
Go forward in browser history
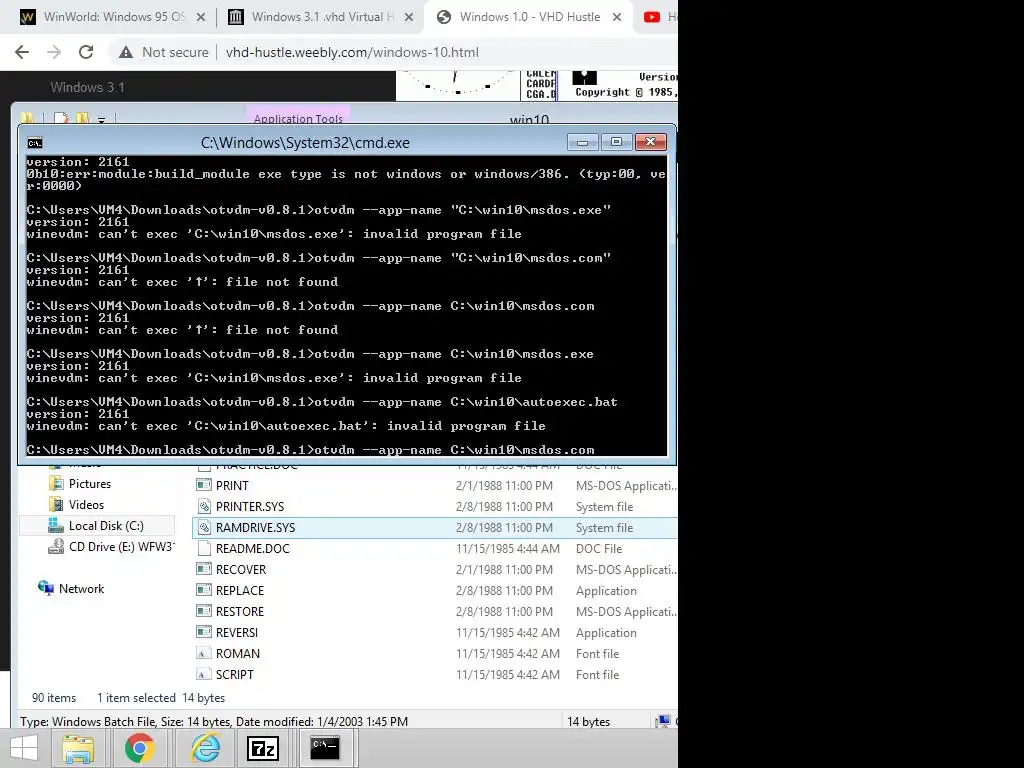point(54,52)
